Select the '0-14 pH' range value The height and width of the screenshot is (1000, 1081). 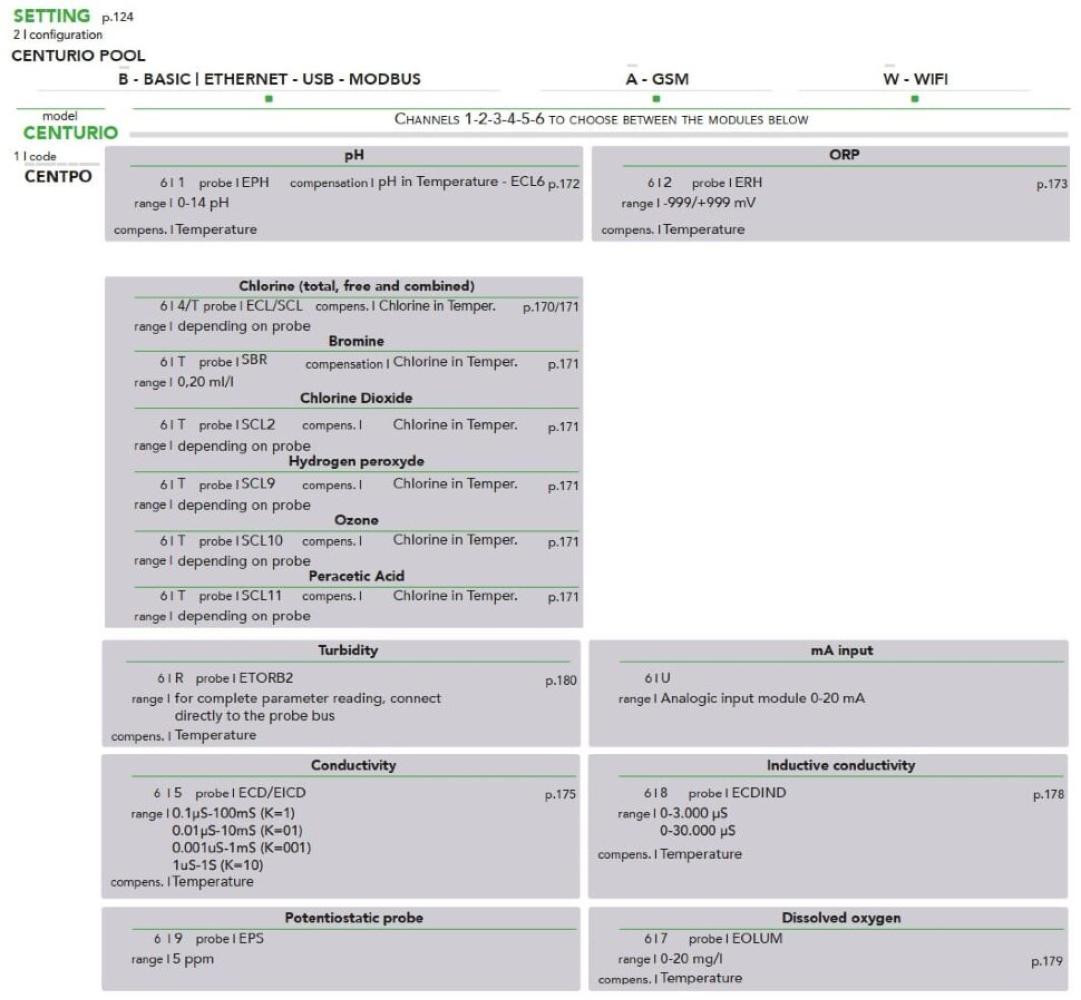[203, 203]
